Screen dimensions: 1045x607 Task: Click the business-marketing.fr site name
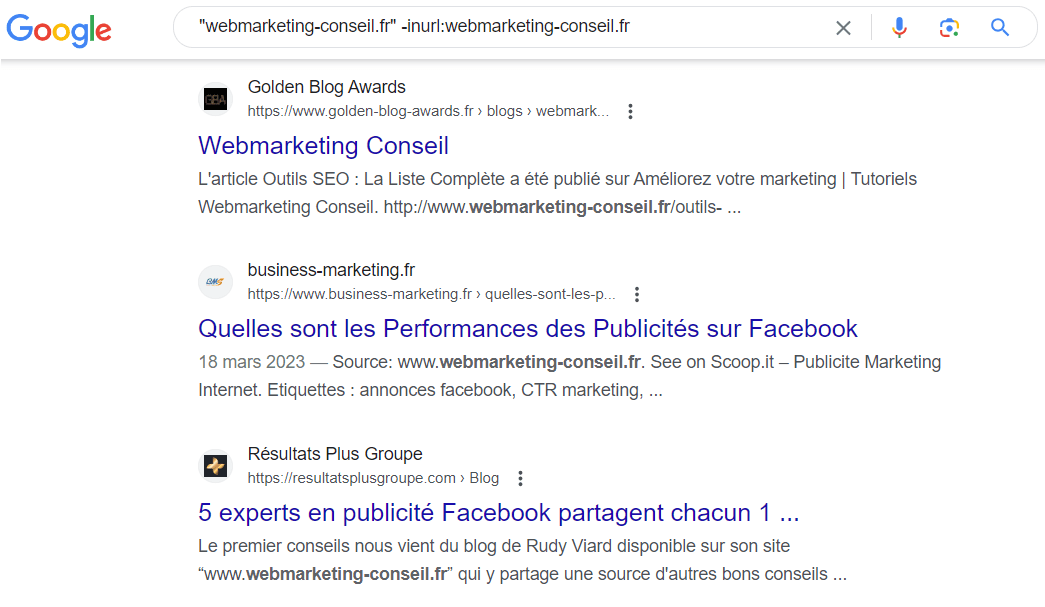[x=331, y=270]
